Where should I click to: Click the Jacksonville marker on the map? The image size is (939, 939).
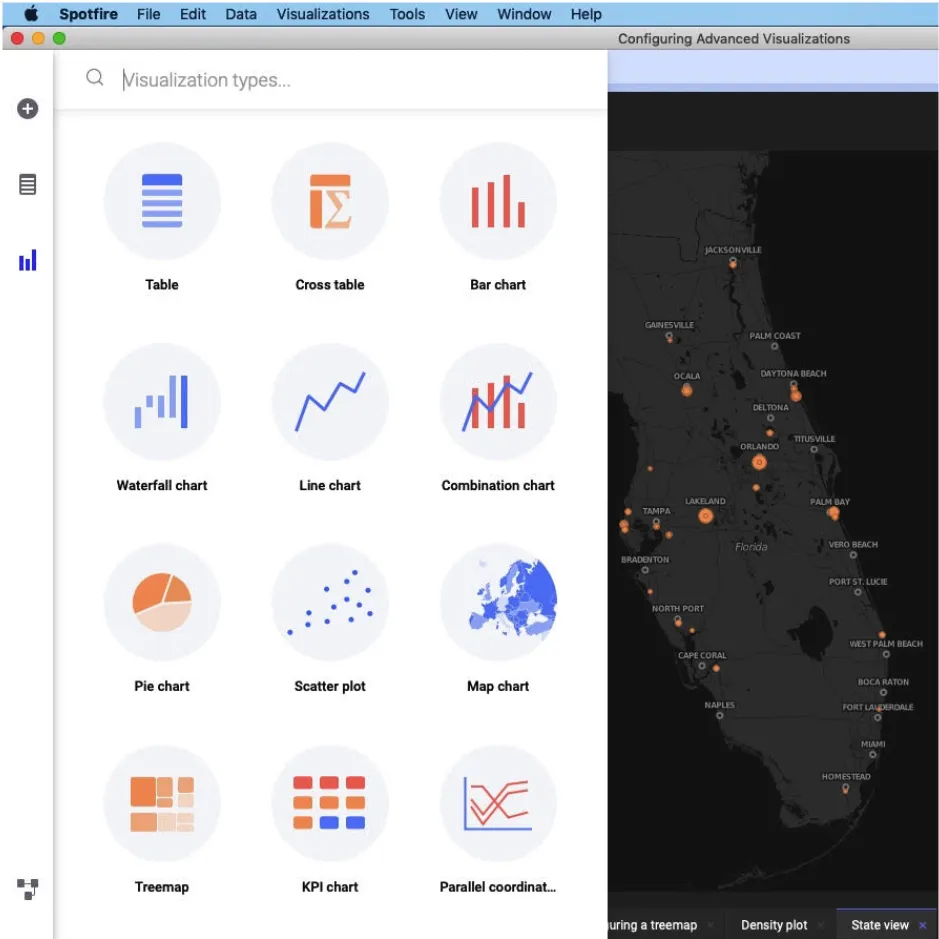tap(733, 262)
